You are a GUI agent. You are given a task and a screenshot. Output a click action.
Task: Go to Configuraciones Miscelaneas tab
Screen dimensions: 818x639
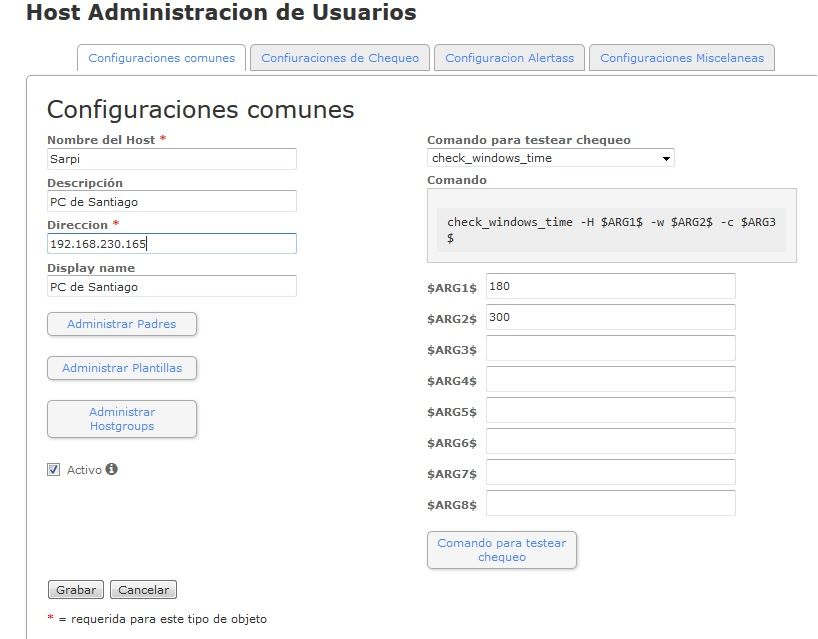[681, 58]
